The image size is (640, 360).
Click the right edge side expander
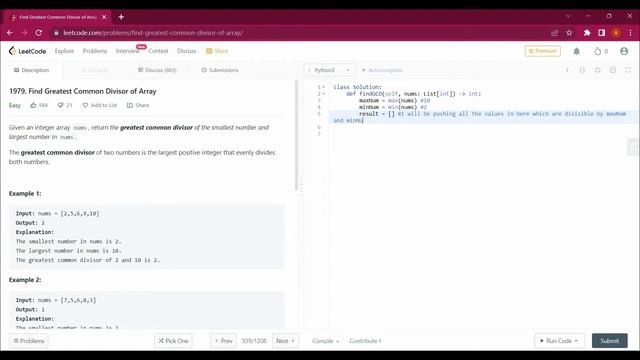[633, 147]
